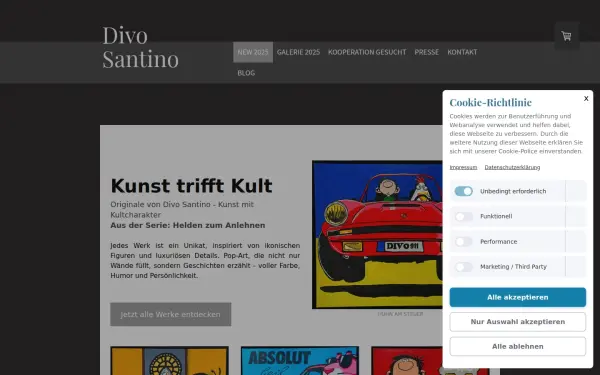Go to the KONTAKT page

pos(462,52)
